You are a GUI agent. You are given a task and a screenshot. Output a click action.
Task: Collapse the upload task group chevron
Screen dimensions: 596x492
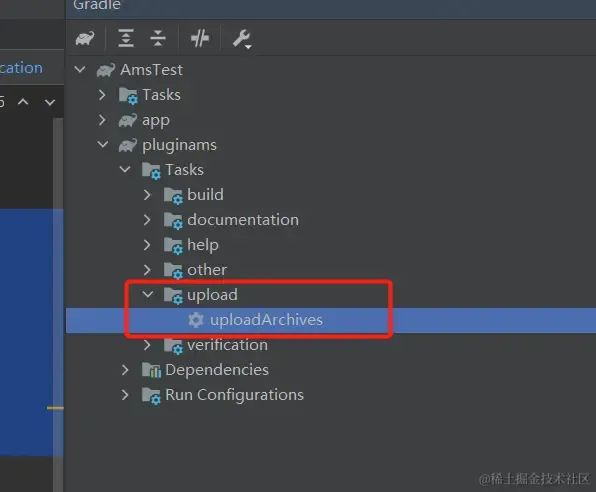[147, 294]
